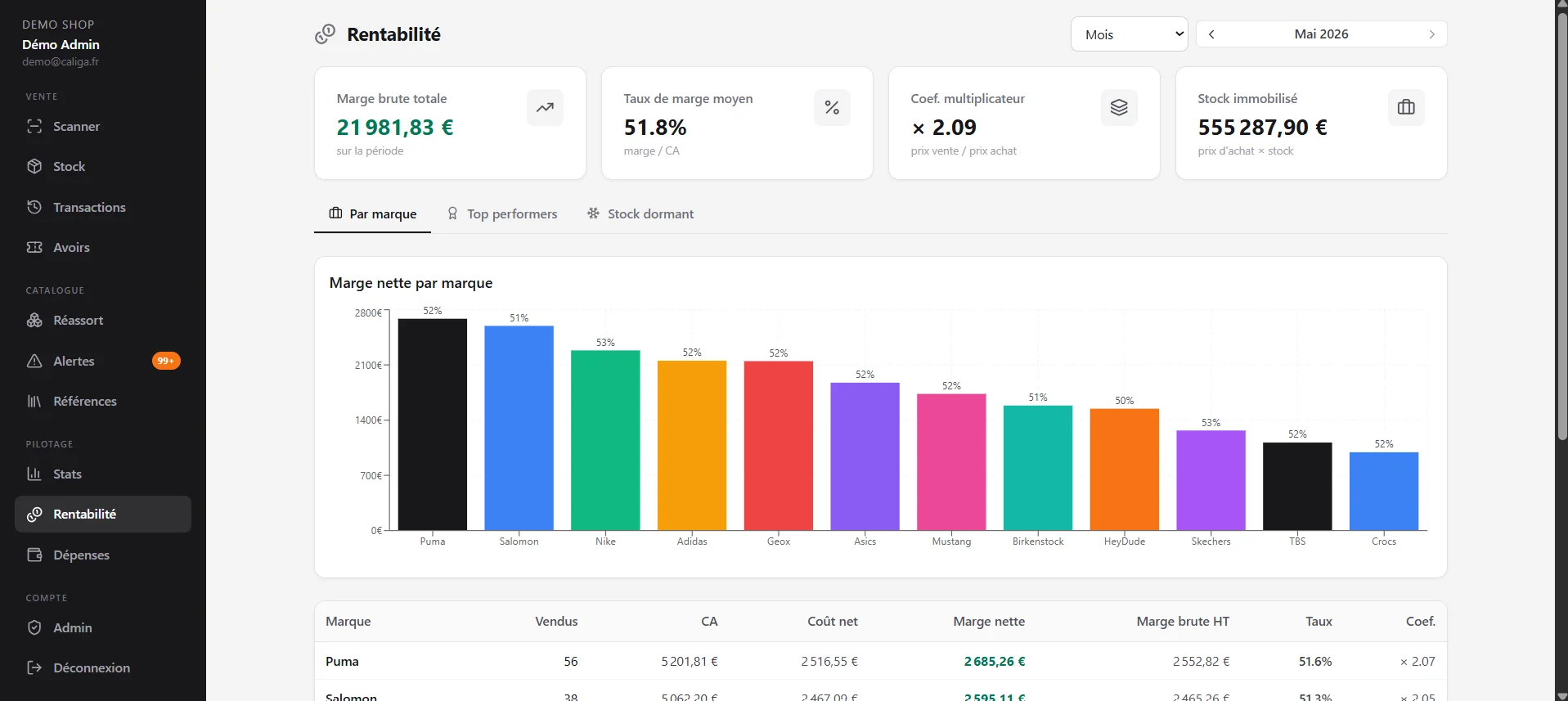Go to Avoirs page
This screenshot has width=1568, height=701.
(103, 248)
